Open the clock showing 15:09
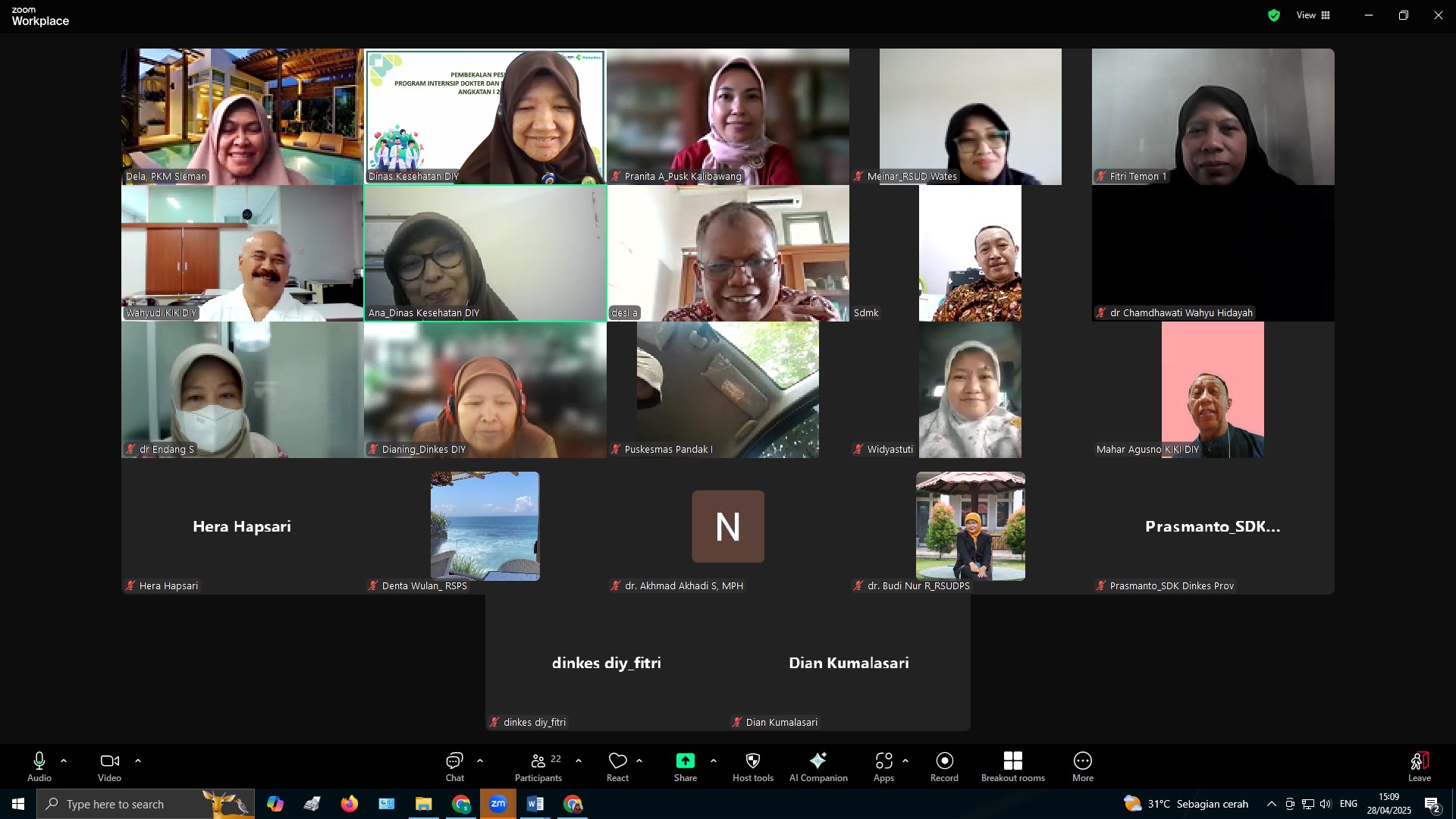The width and height of the screenshot is (1456, 819). (x=1389, y=804)
